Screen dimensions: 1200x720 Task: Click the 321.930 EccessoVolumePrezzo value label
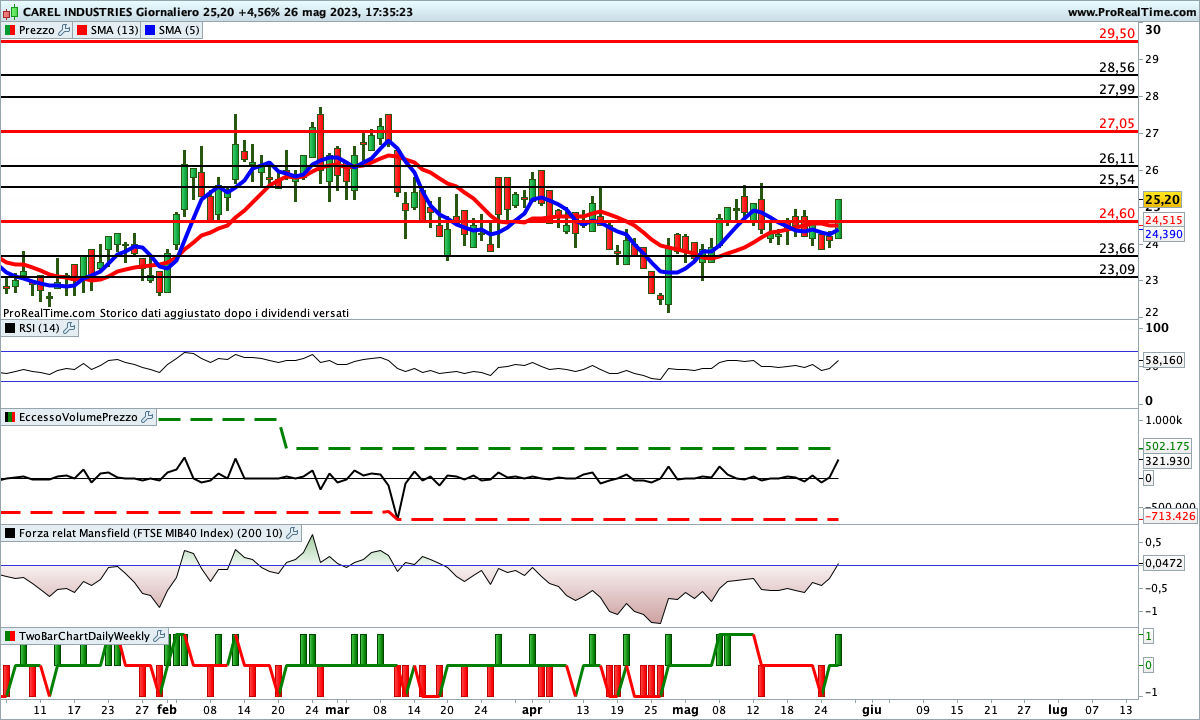tap(1165, 461)
